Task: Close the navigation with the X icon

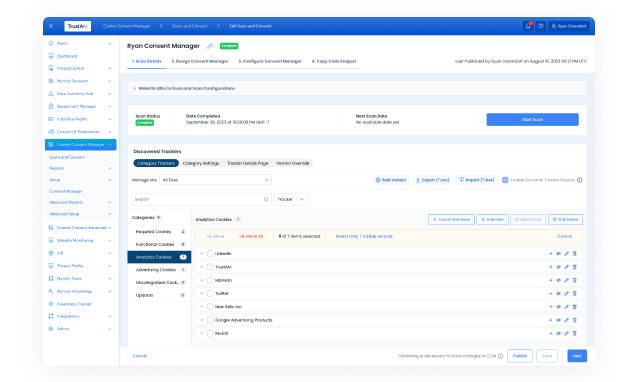Action: click(51, 26)
